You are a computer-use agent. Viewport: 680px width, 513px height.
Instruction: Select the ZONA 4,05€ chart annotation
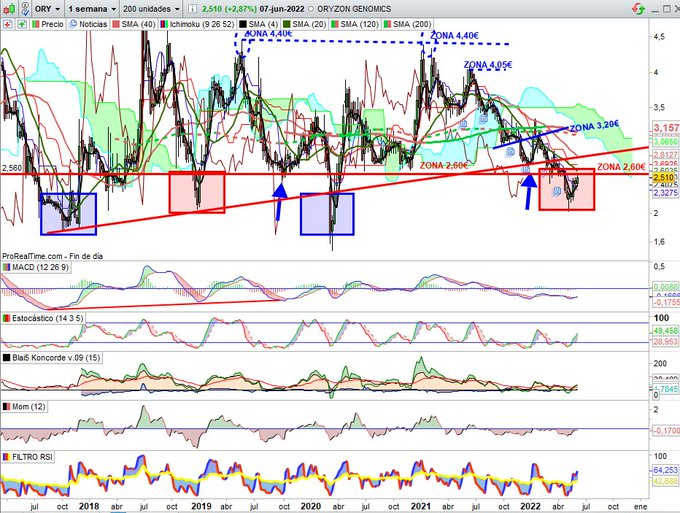488,65
